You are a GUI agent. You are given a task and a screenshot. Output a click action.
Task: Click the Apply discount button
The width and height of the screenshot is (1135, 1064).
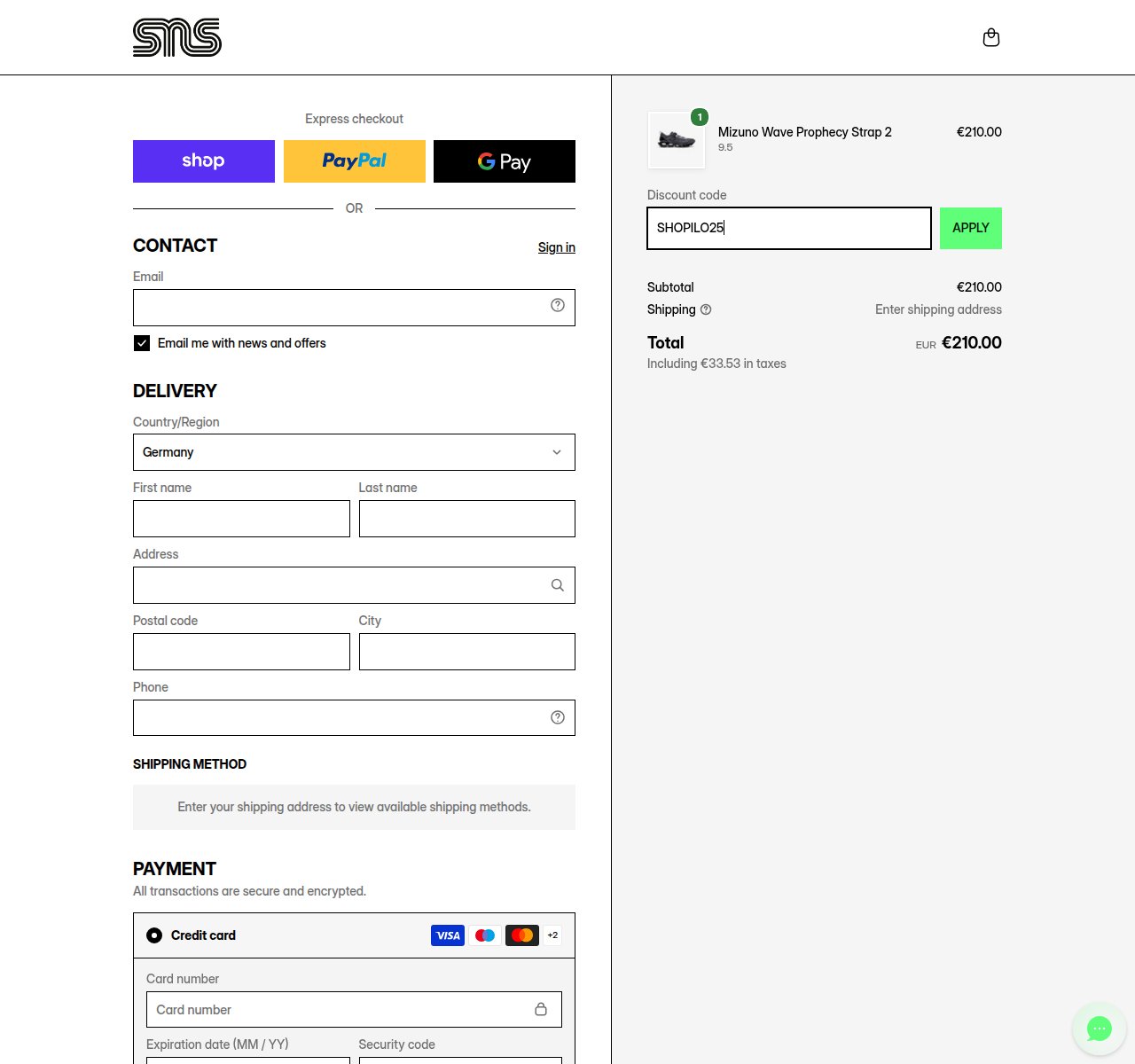(971, 228)
